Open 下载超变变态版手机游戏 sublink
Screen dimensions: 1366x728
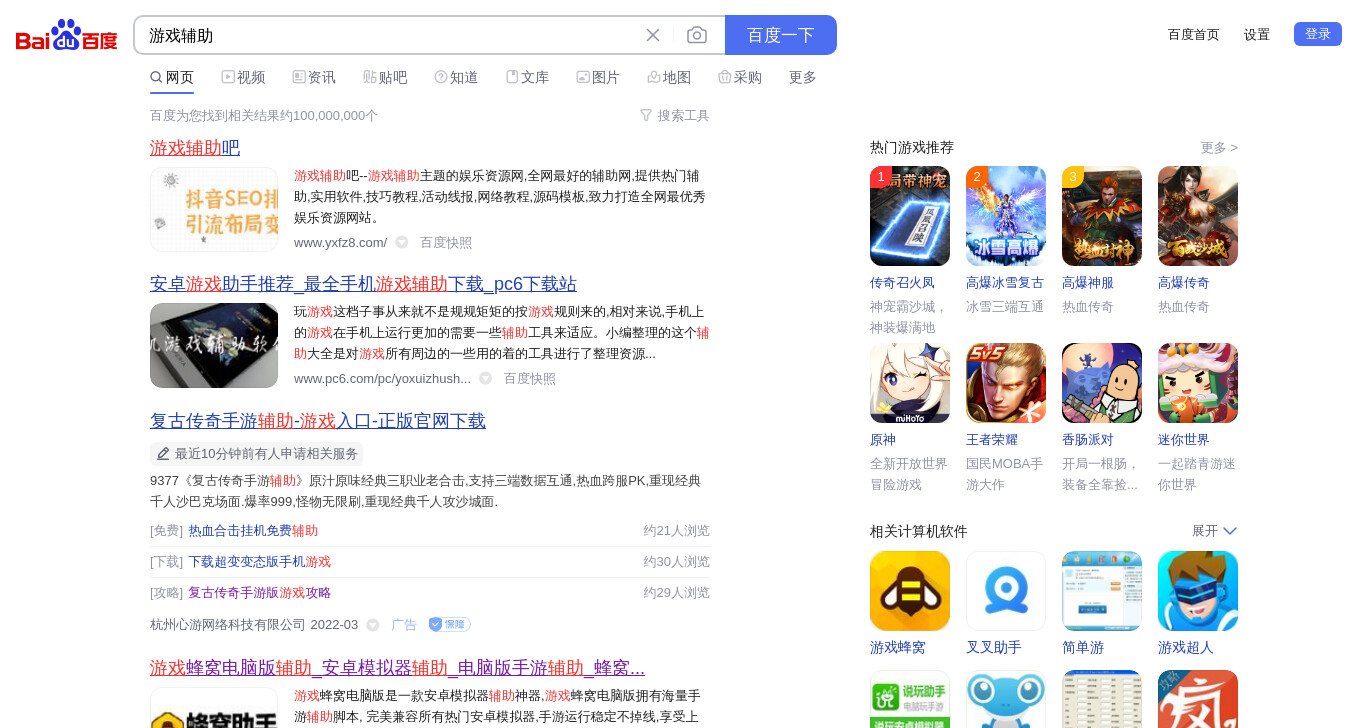pyautogui.click(x=260, y=562)
